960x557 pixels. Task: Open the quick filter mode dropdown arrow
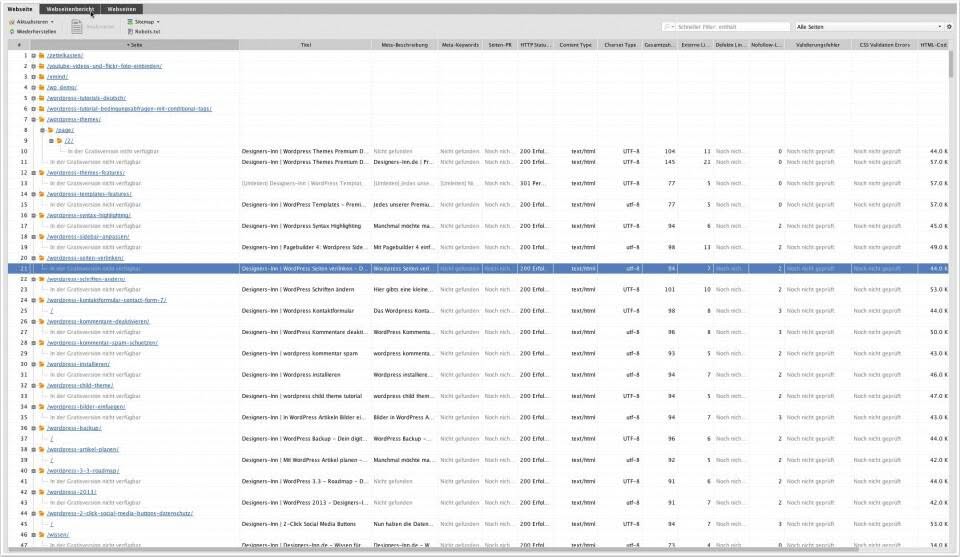point(673,27)
